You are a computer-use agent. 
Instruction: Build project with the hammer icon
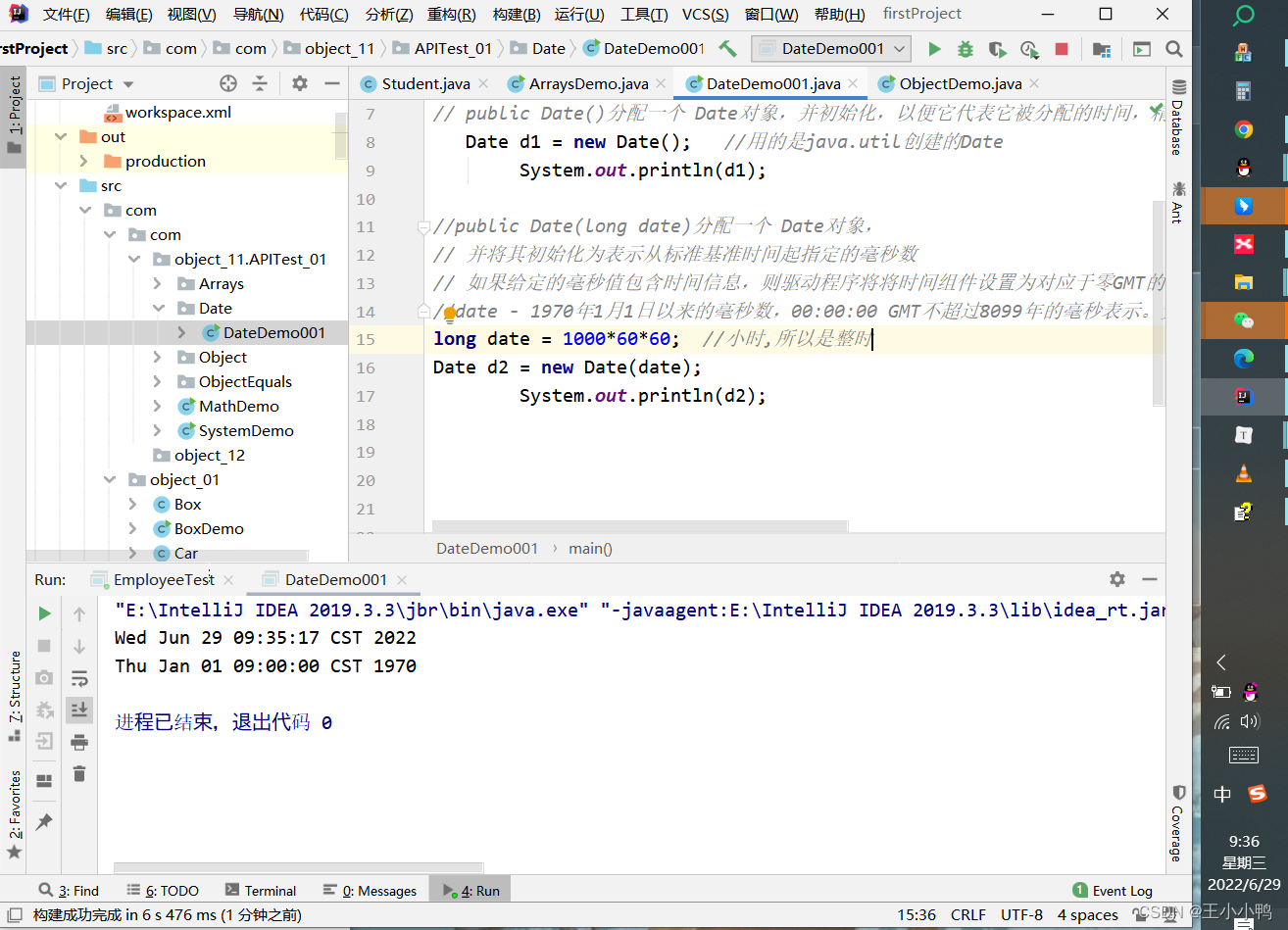point(727,48)
